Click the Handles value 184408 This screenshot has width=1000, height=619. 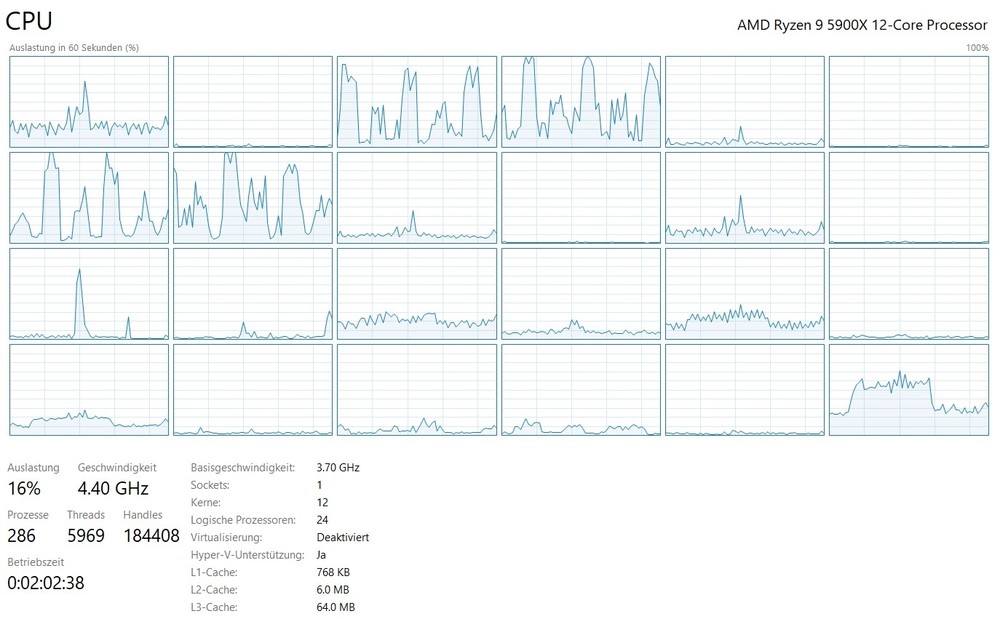[152, 535]
